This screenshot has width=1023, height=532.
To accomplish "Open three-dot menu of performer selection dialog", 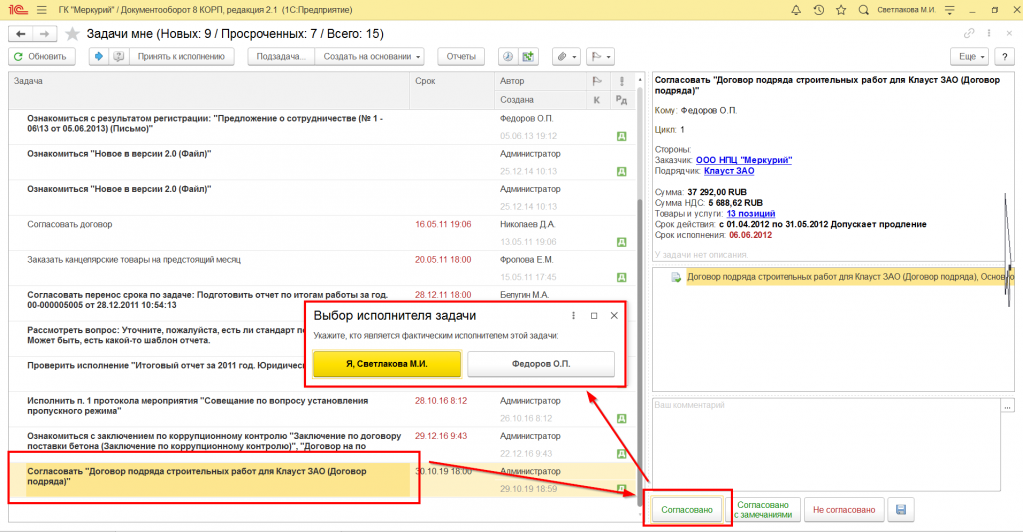I will 573,316.
